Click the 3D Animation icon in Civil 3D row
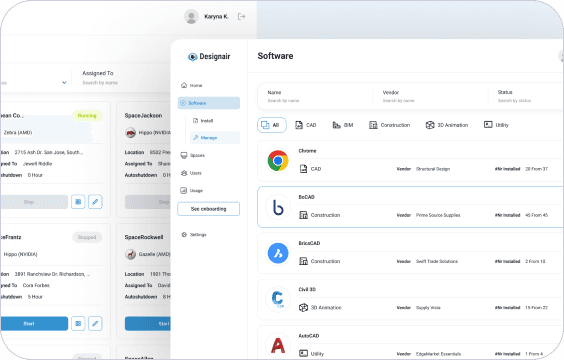The image size is (564, 360). (x=304, y=307)
